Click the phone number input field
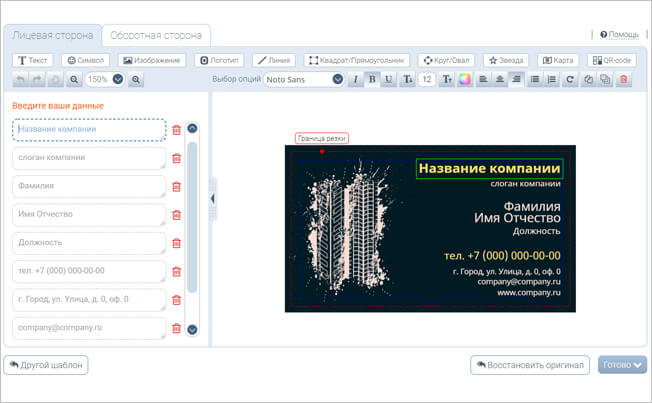The width and height of the screenshot is (652, 403). click(x=89, y=271)
